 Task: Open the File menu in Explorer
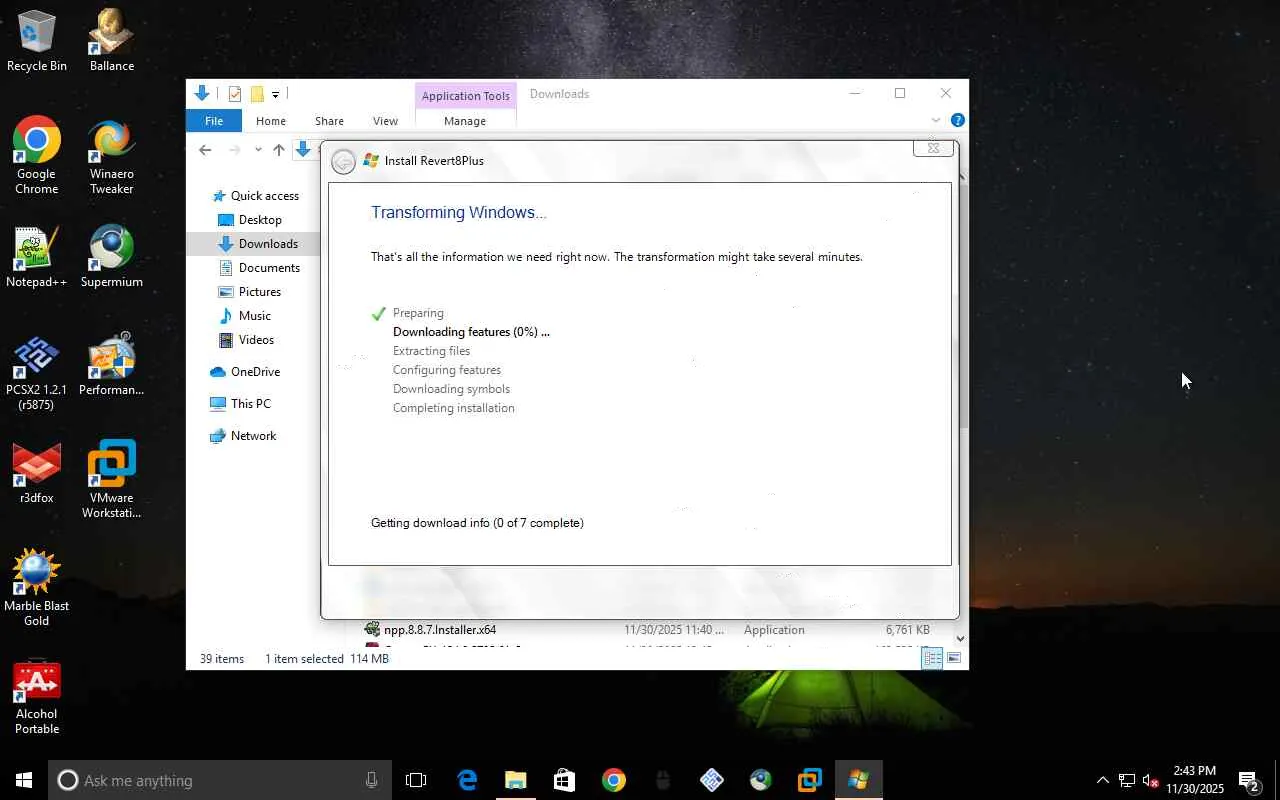(x=214, y=120)
